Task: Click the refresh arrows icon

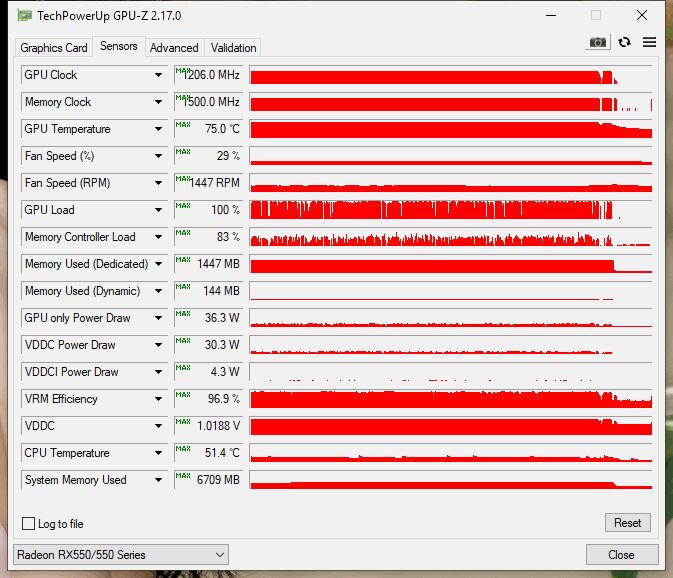Action: coord(624,42)
